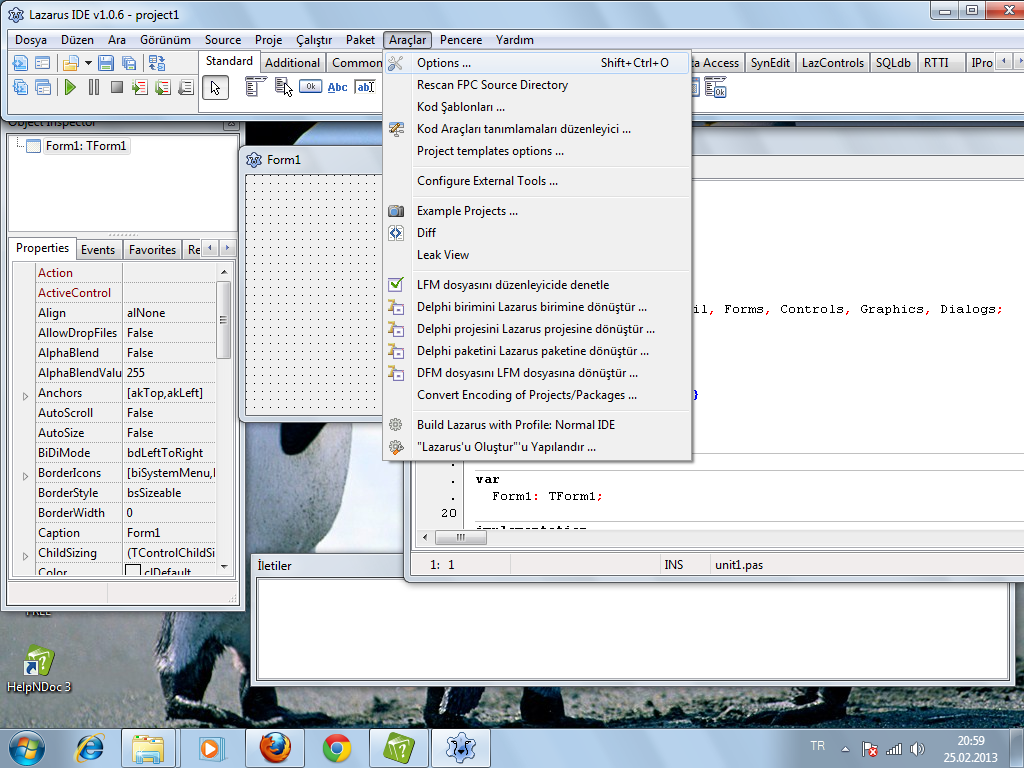Click the volume speaker icon in system tray

click(918, 749)
